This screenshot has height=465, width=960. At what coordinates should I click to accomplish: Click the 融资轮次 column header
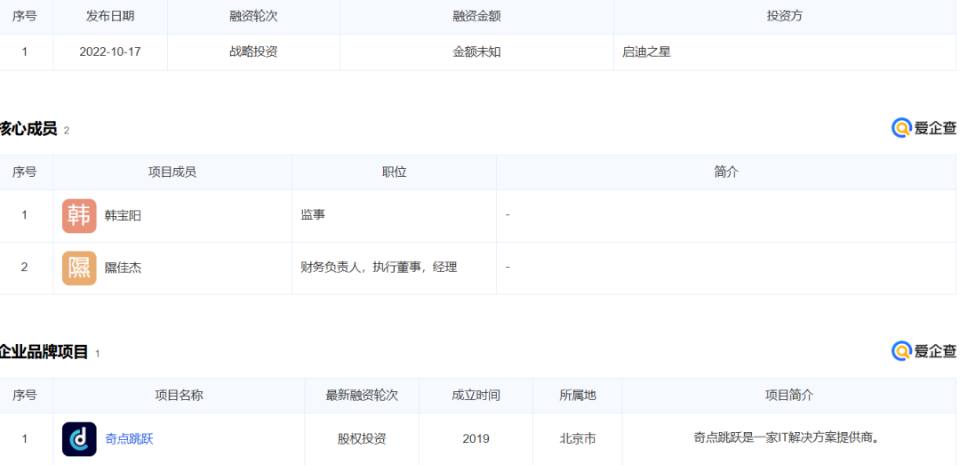(x=253, y=17)
